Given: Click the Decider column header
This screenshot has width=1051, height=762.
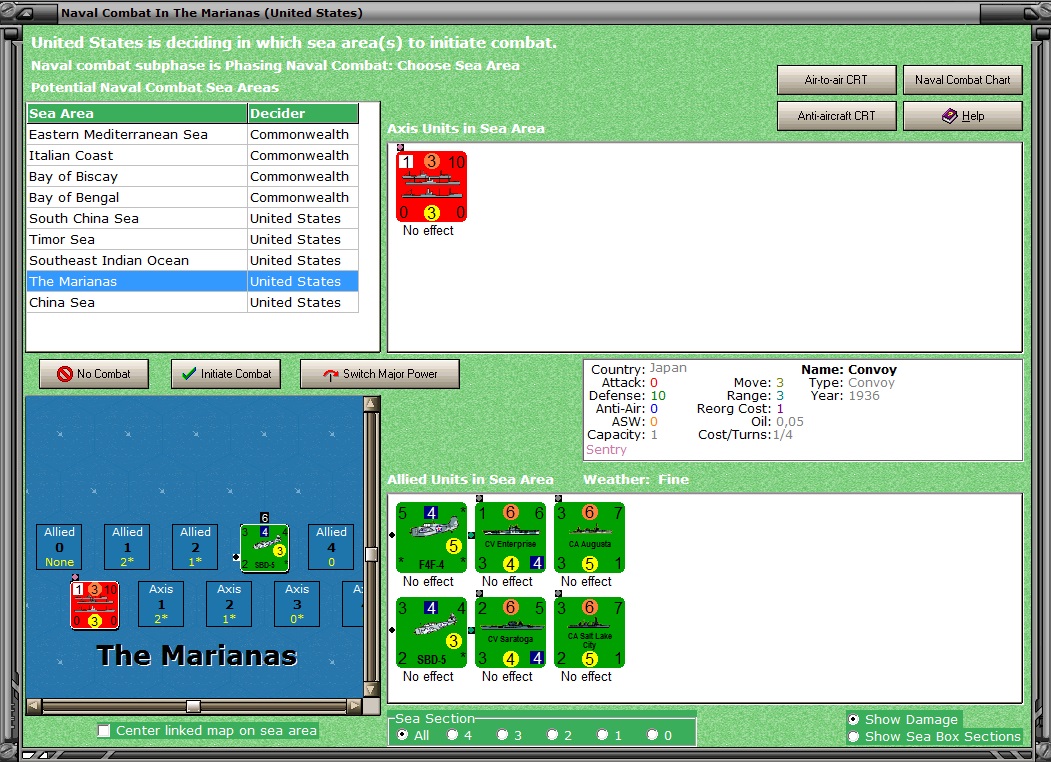Looking at the screenshot, I should pyautogui.click(x=303, y=113).
